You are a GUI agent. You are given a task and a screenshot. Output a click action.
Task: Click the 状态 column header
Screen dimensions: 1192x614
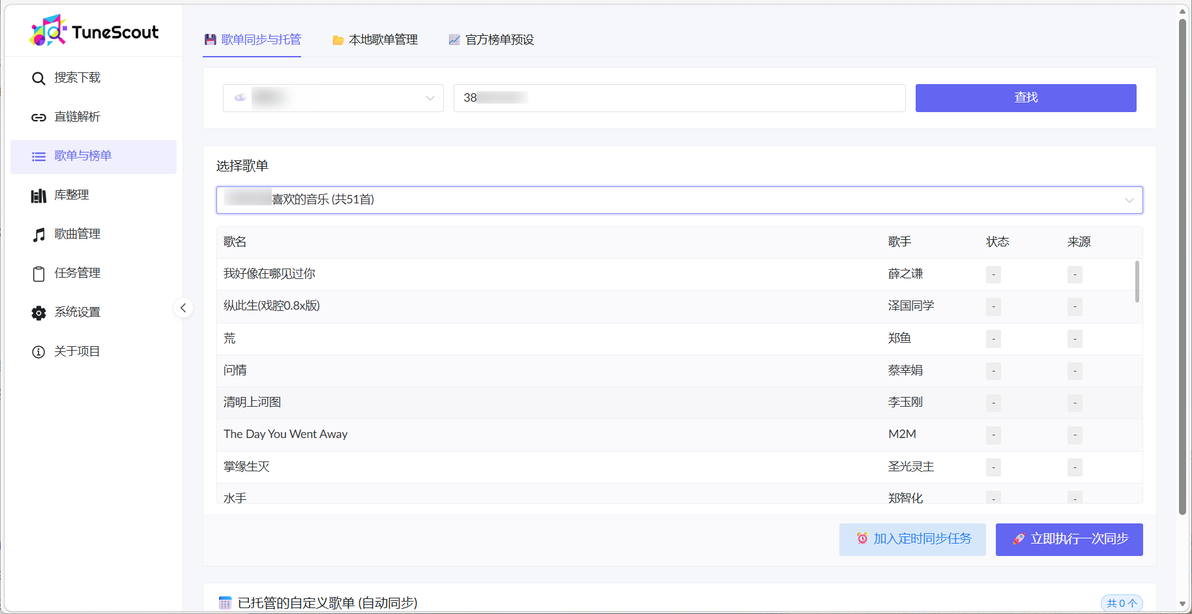[998, 242]
